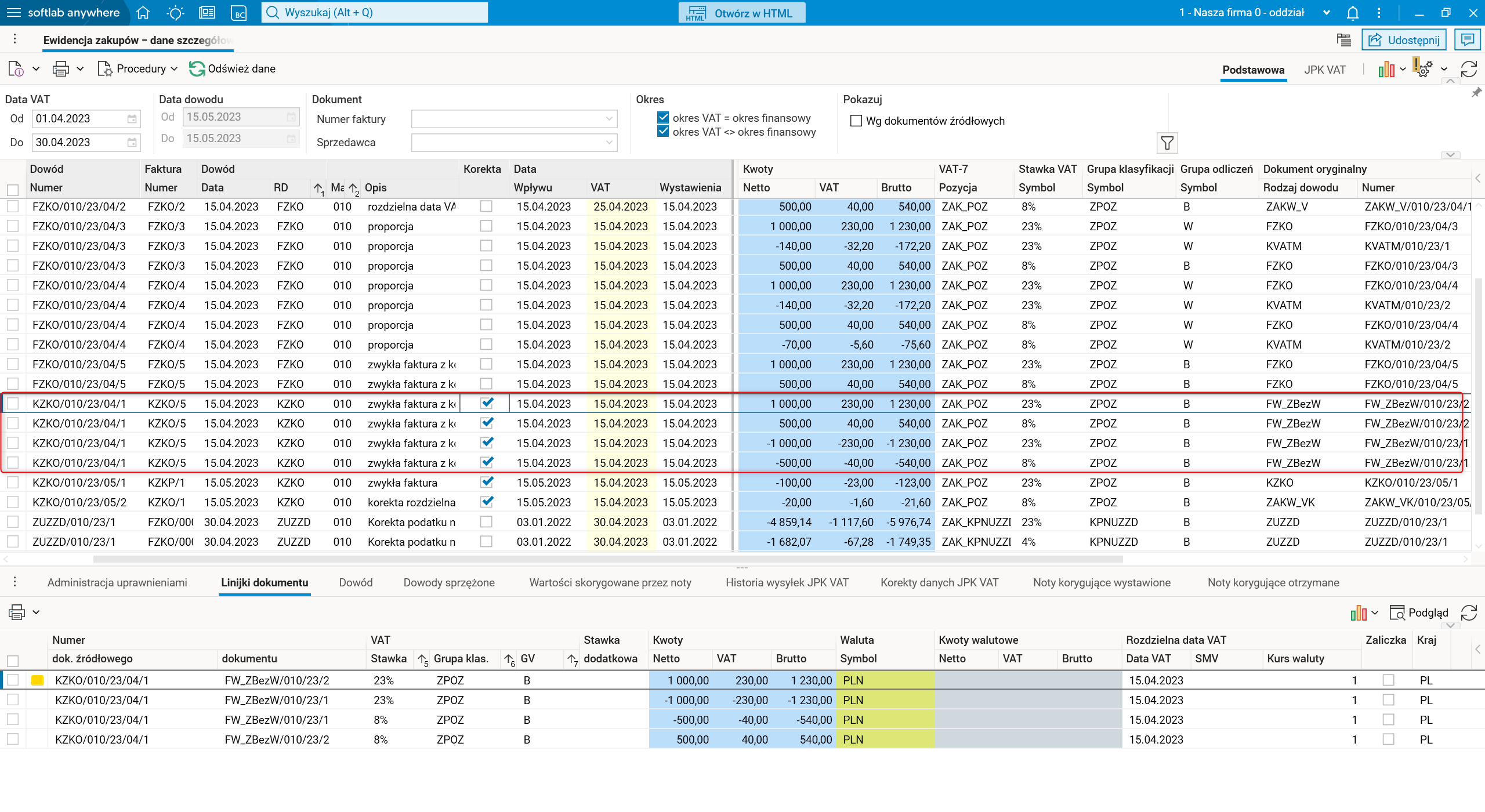
Task: Click the bar chart icon in lower panel
Action: pos(1358,612)
